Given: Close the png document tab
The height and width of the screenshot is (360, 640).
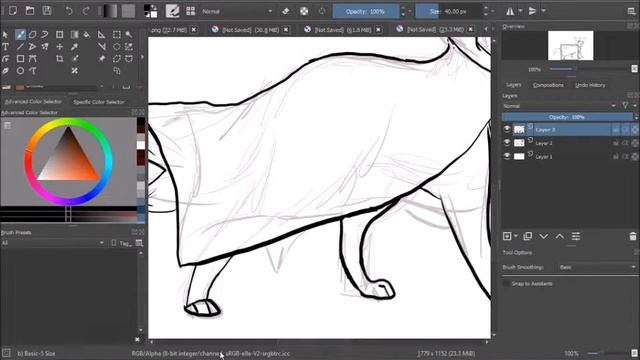Looking at the screenshot, I should (x=194, y=29).
